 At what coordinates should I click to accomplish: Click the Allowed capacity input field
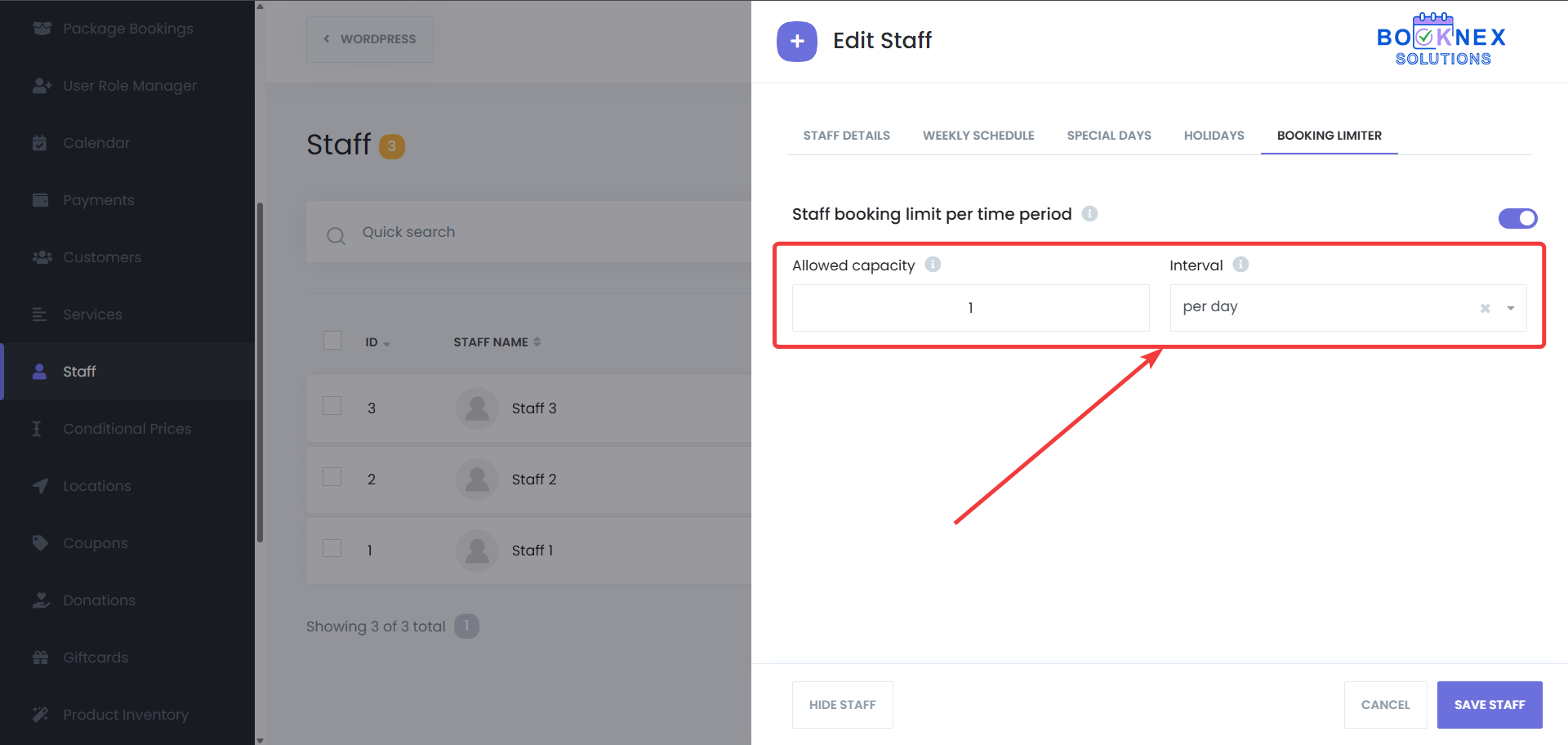tap(970, 308)
